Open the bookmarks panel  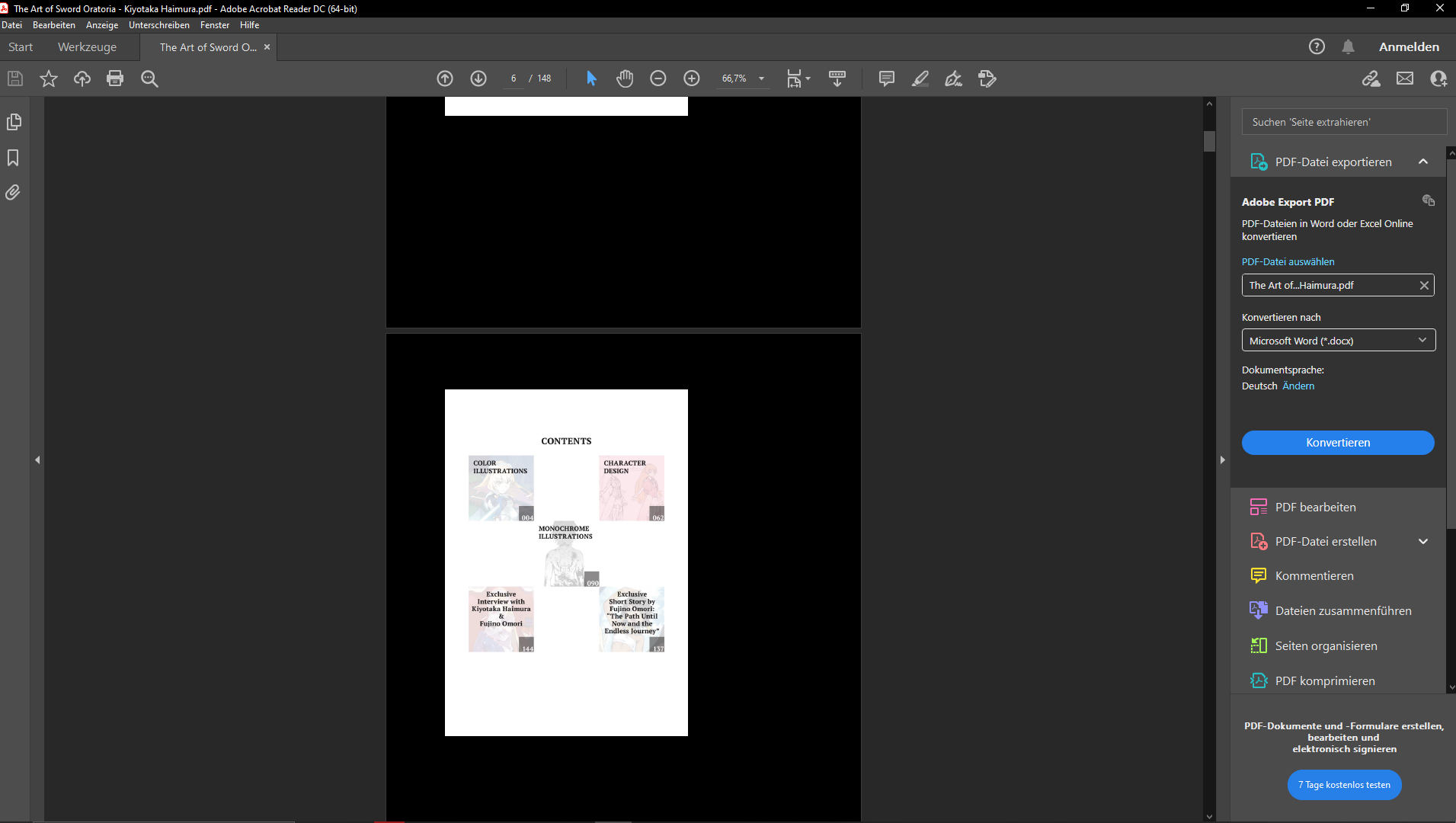tap(13, 158)
